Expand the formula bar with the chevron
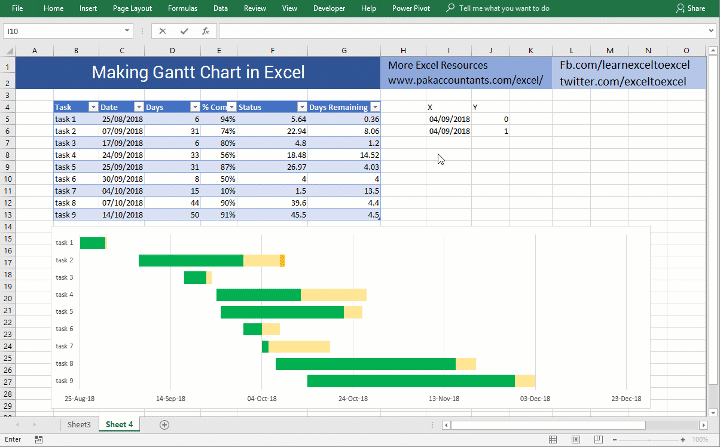The height and width of the screenshot is (447, 720). click(711, 31)
